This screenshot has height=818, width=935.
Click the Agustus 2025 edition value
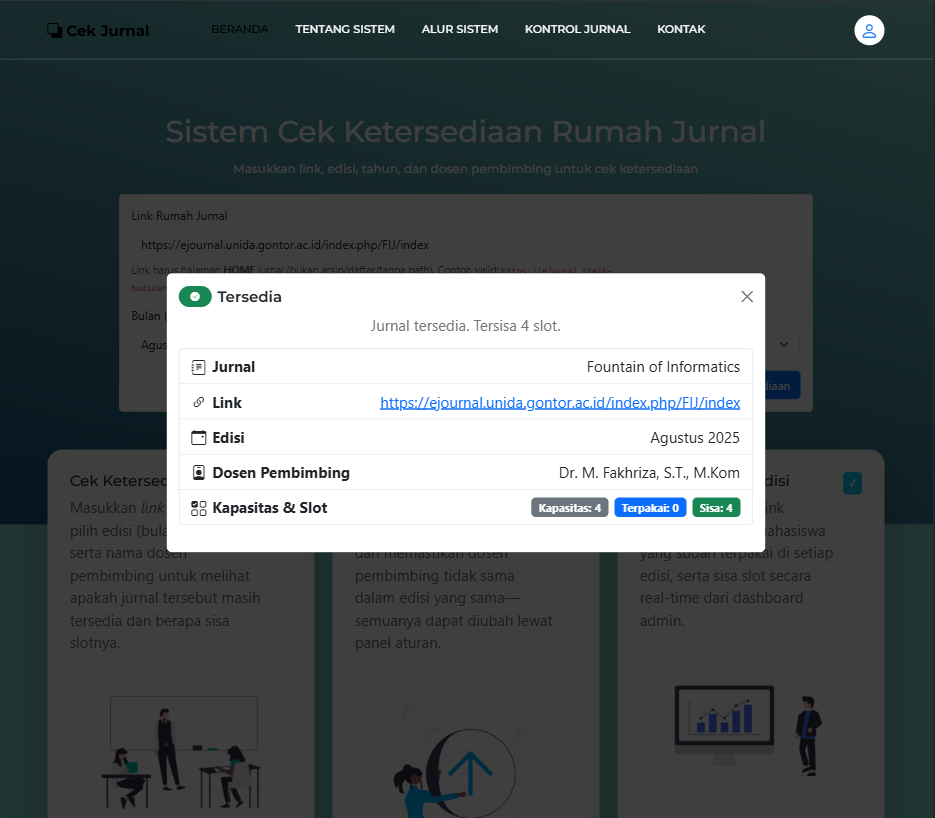695,438
